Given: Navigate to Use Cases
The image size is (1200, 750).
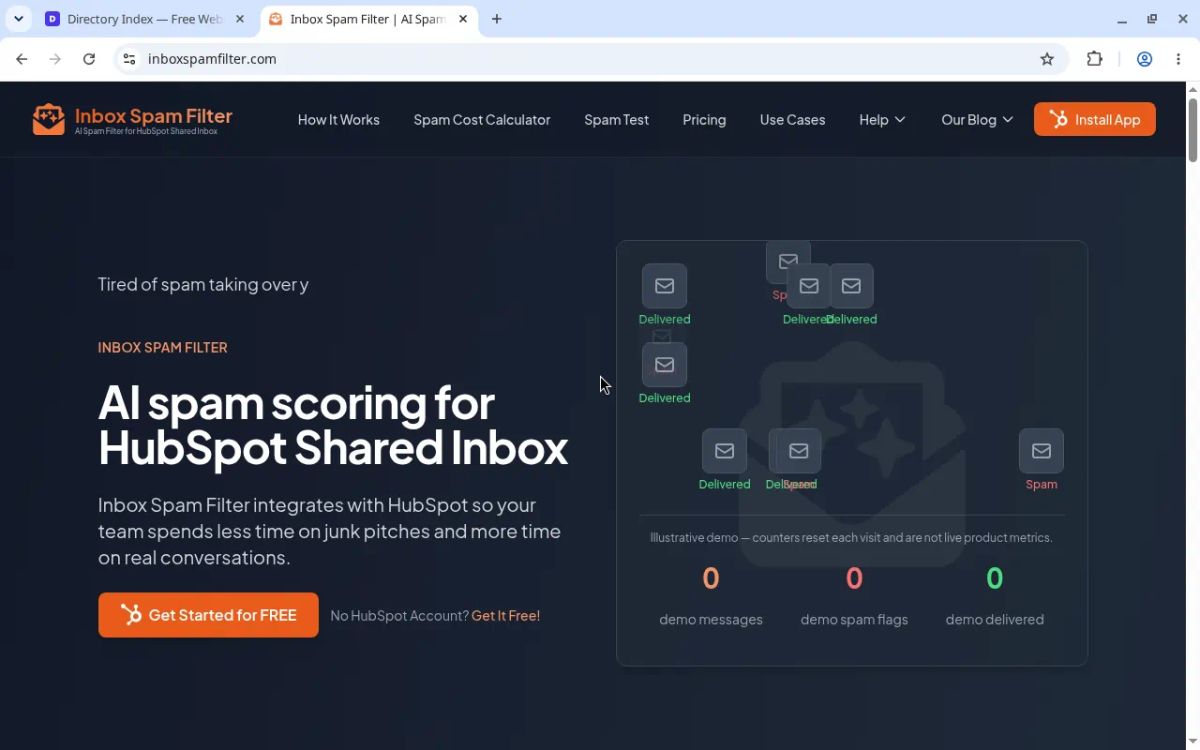Looking at the screenshot, I should pos(792,120).
